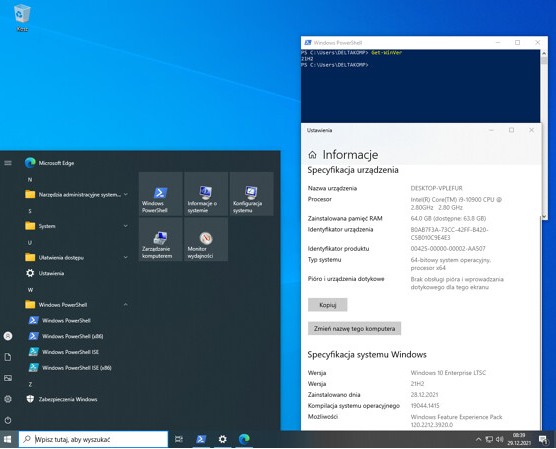Click the Windows 10 Enterprise LTSC value

[448, 373]
